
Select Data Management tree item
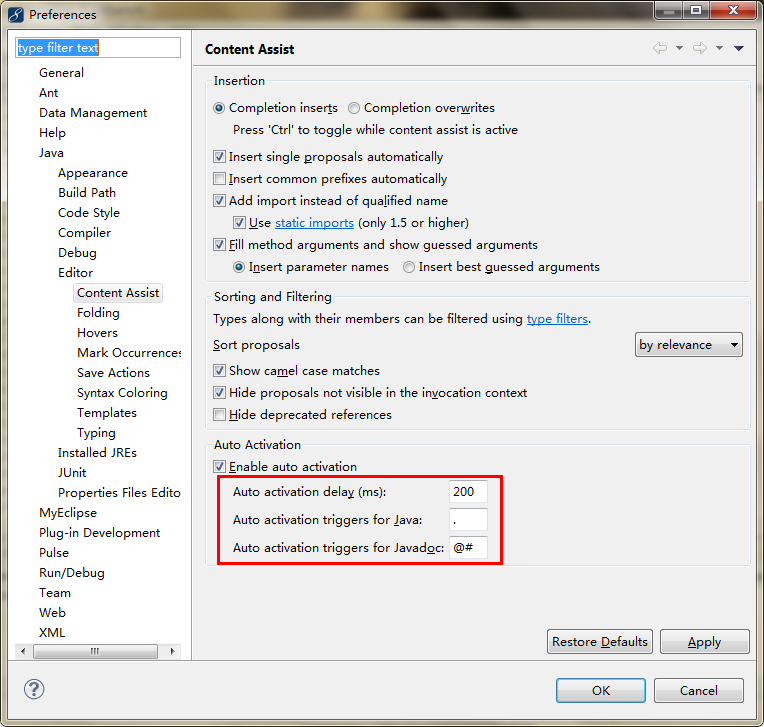click(93, 113)
